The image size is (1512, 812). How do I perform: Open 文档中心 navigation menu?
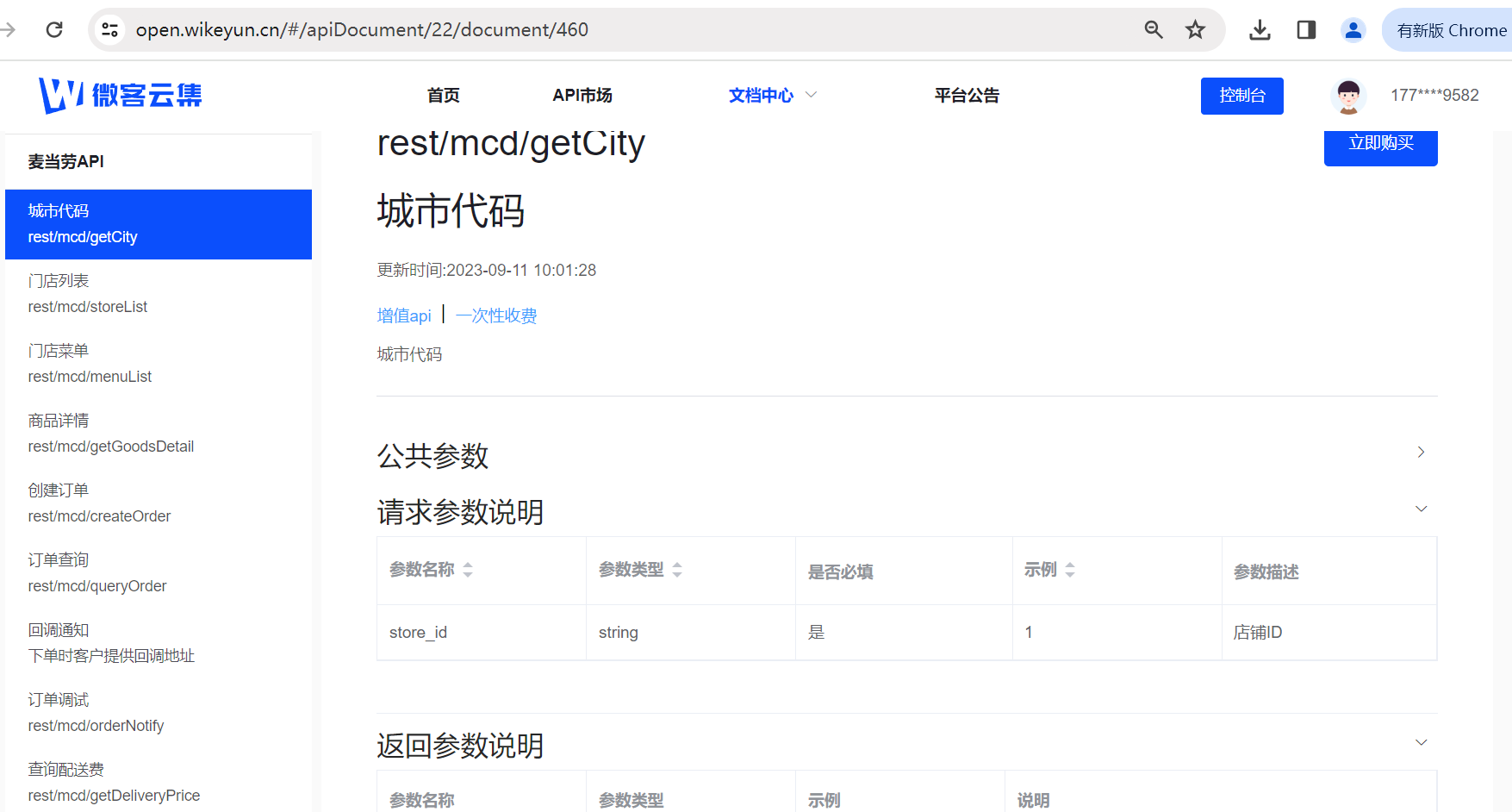click(761, 95)
